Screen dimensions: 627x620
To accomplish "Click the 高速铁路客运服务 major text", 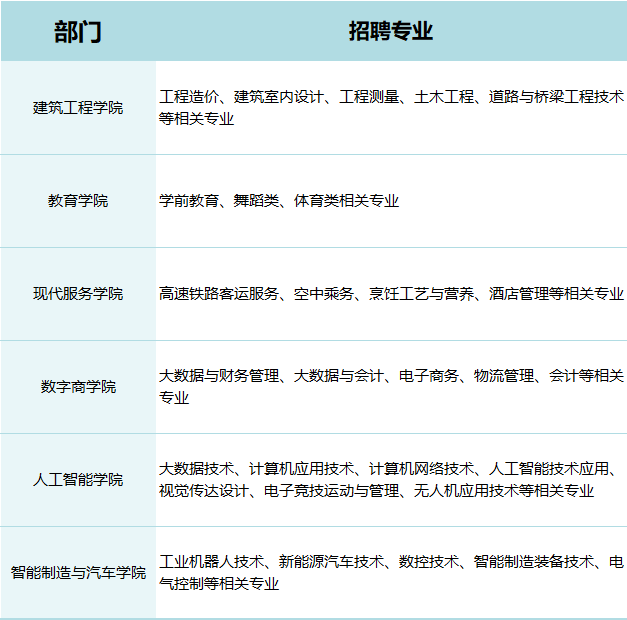I will point(219,294).
